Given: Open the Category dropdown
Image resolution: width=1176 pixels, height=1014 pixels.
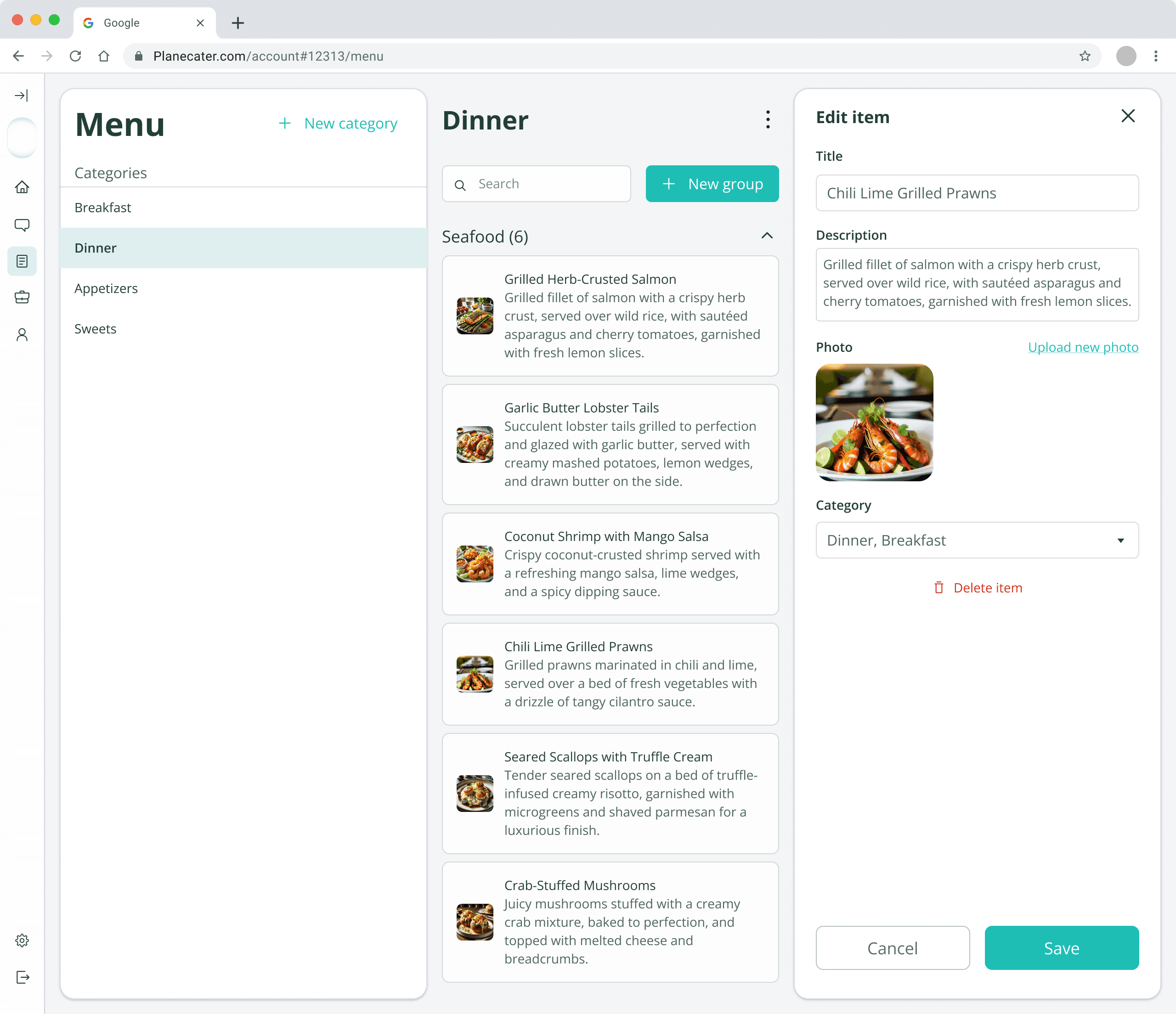Looking at the screenshot, I should click(x=977, y=540).
